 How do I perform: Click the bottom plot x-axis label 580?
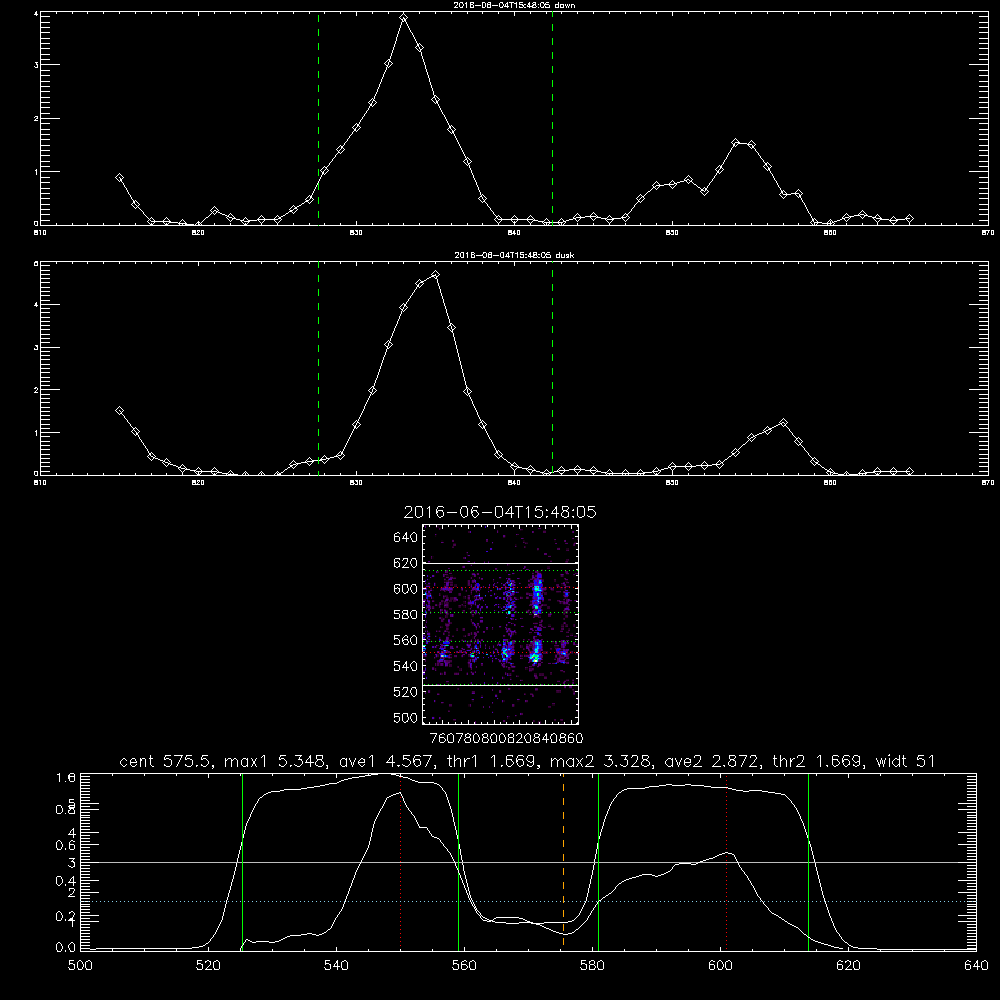592,966
